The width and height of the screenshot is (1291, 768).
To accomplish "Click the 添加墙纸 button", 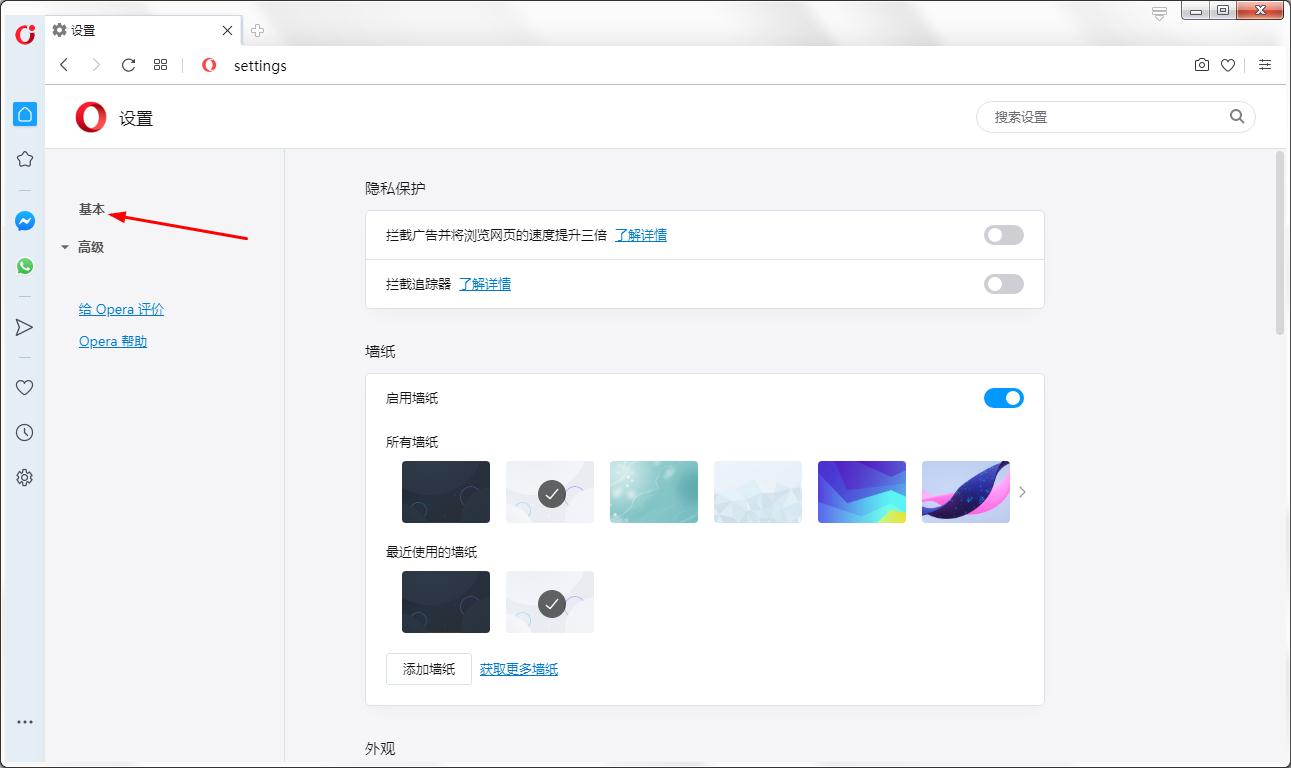I will [x=428, y=669].
